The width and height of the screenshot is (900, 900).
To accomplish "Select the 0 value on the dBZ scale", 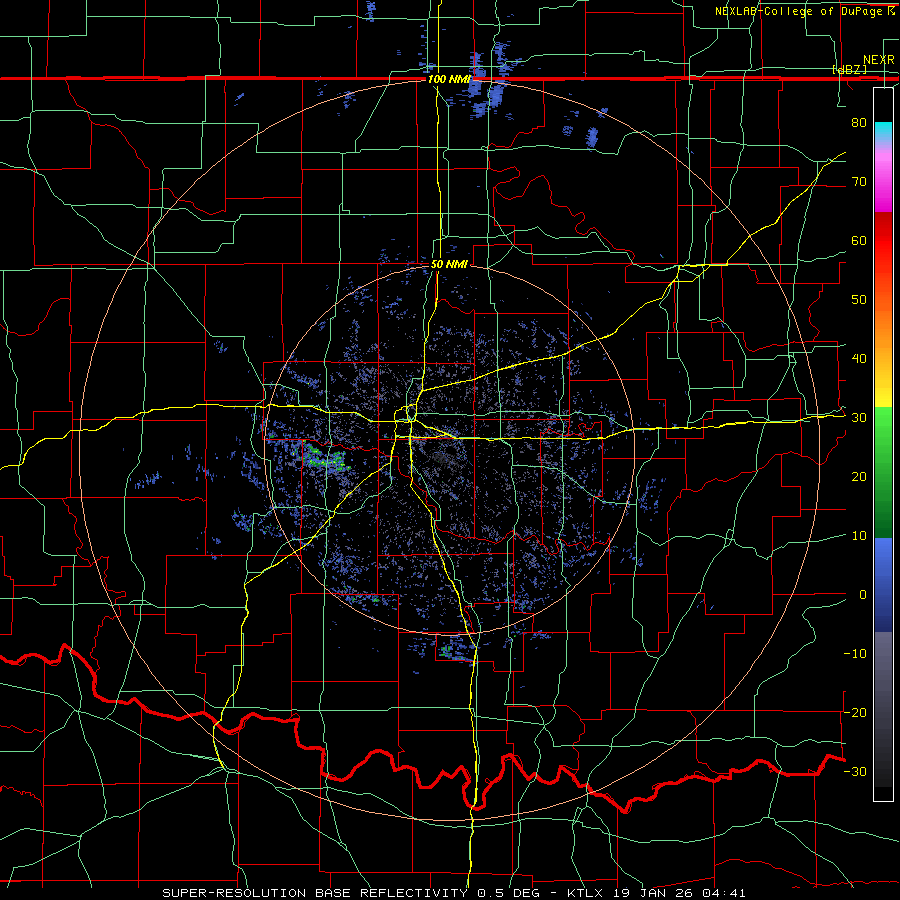I will (863, 595).
